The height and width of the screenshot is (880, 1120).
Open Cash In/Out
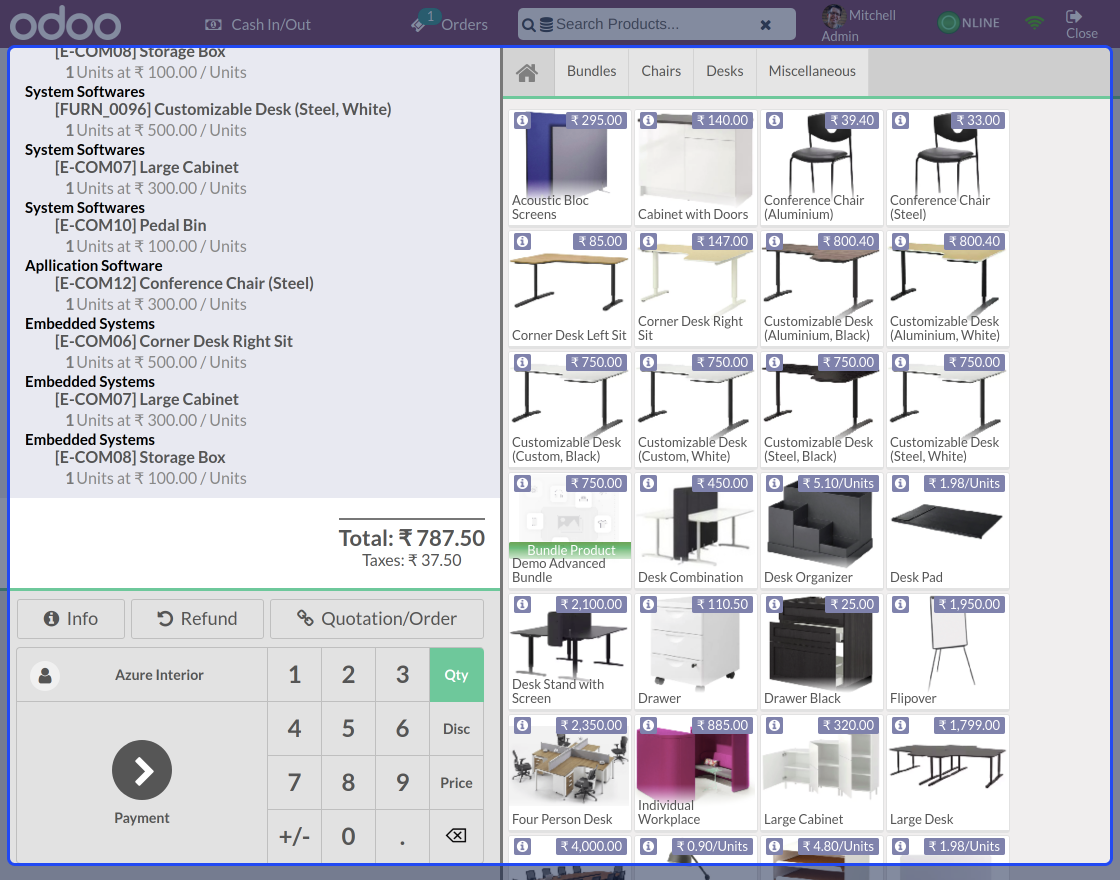(258, 25)
